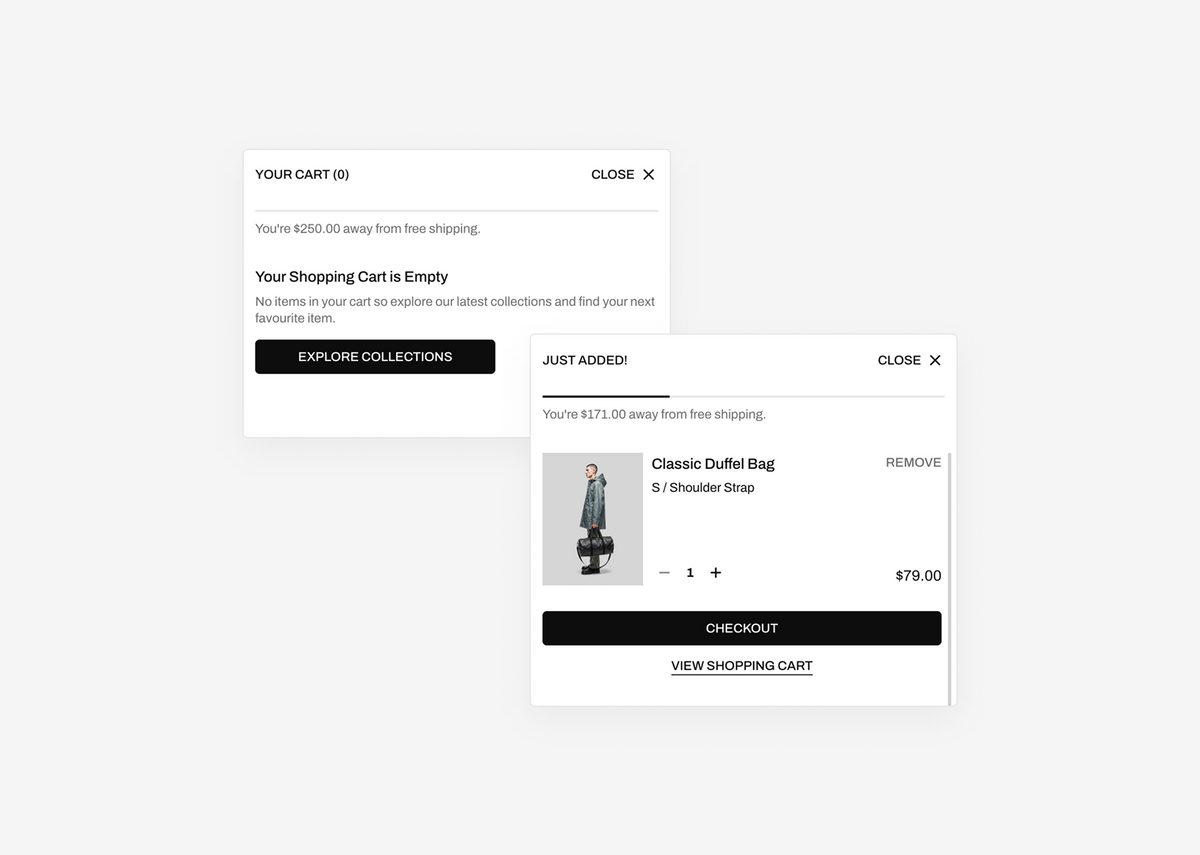1200x855 pixels.
Task: Click the JUST ADDED! heading
Action: [585, 360]
